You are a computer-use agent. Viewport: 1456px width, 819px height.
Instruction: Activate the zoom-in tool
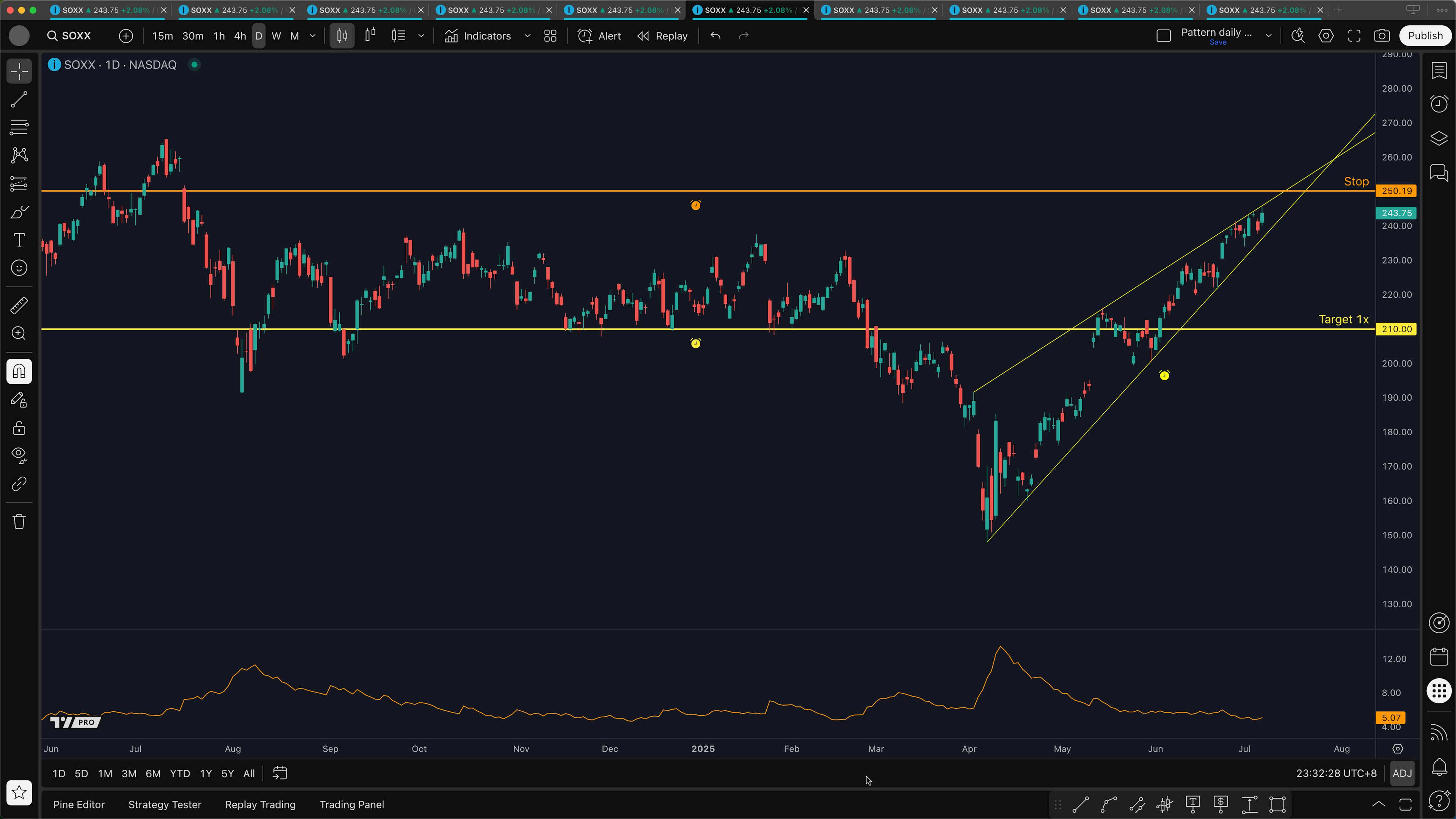tap(19, 334)
